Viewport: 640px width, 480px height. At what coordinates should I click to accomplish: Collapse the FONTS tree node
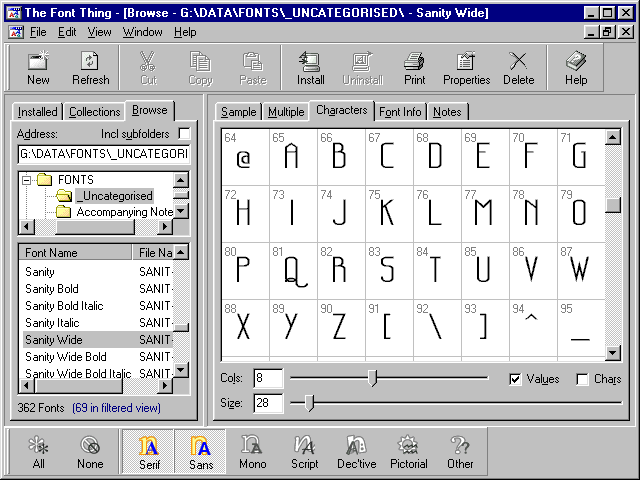[27, 180]
